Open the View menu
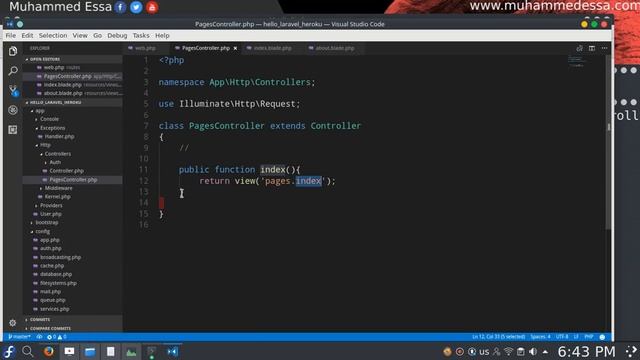 pyautogui.click(x=80, y=36)
